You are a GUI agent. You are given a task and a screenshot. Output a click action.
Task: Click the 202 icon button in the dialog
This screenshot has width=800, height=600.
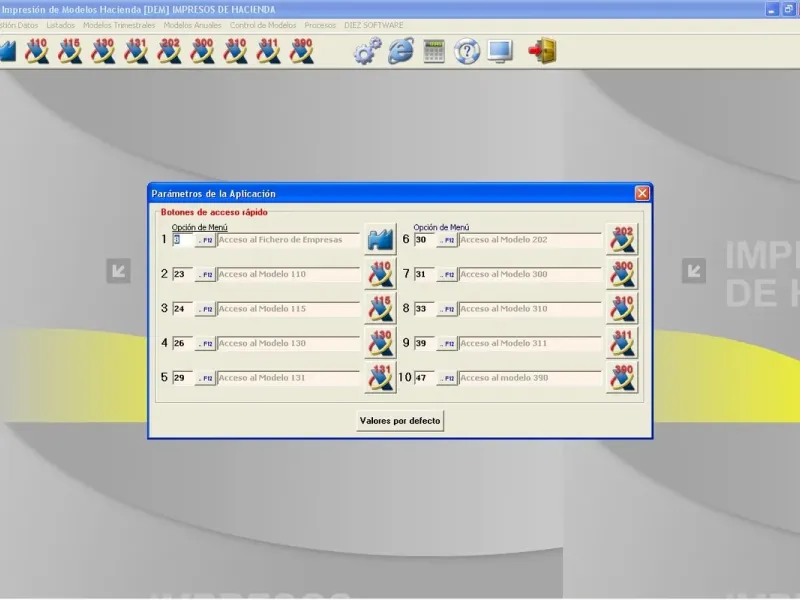point(622,239)
